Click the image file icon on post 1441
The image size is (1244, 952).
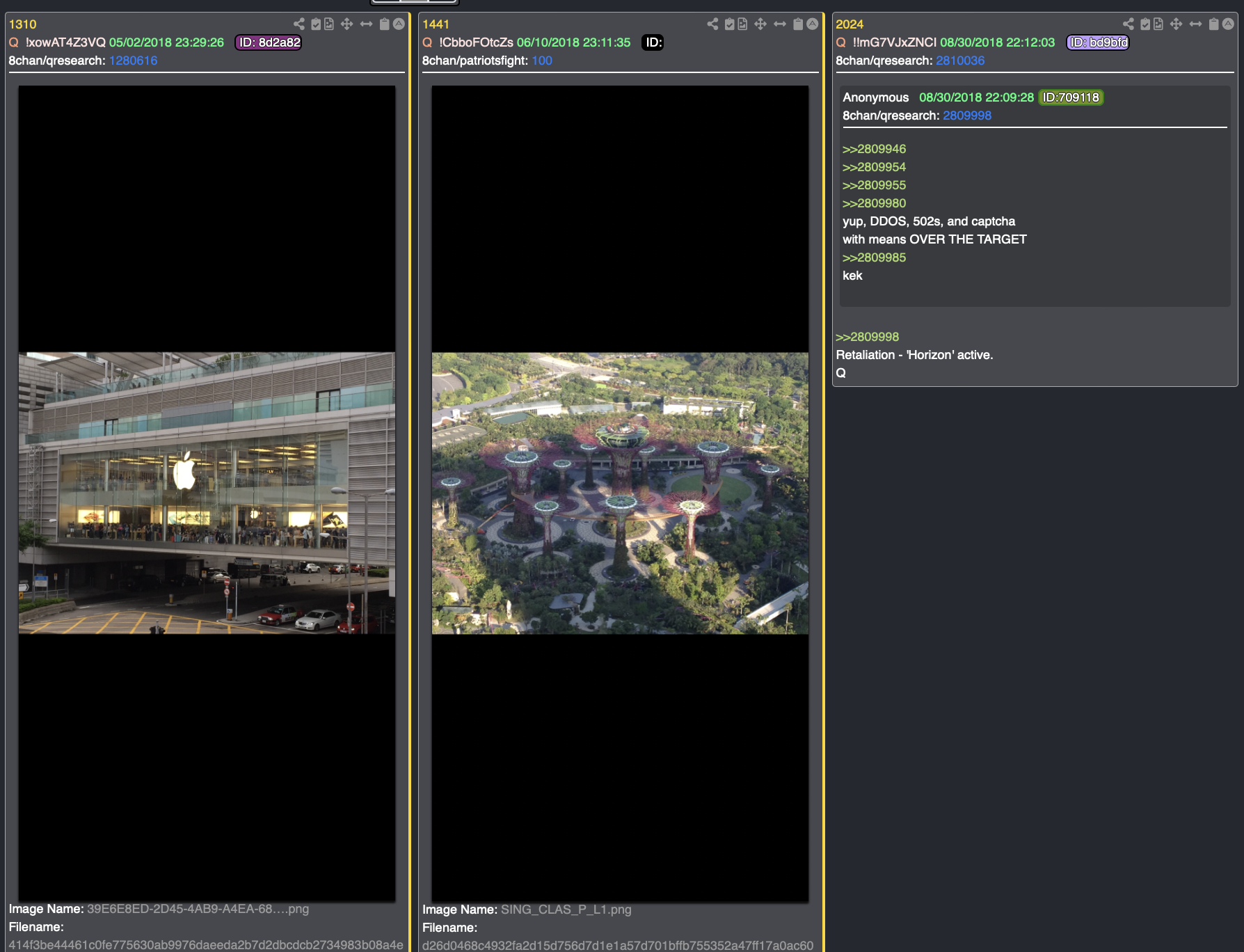[x=742, y=24]
